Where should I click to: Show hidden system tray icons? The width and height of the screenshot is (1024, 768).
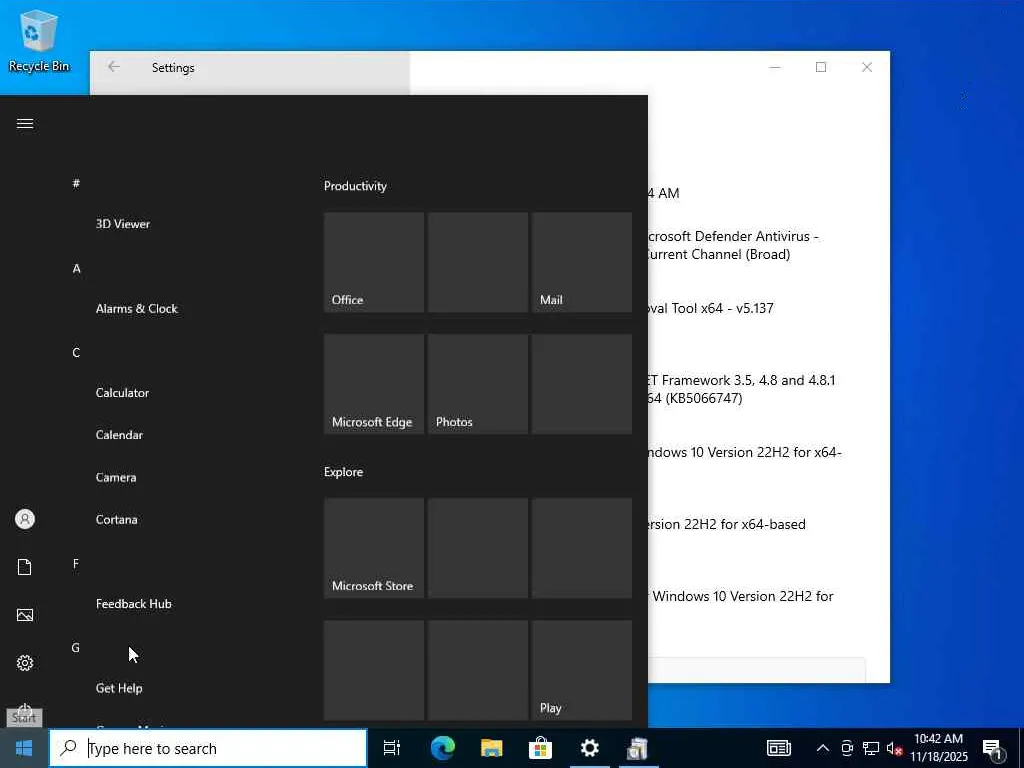(823, 748)
